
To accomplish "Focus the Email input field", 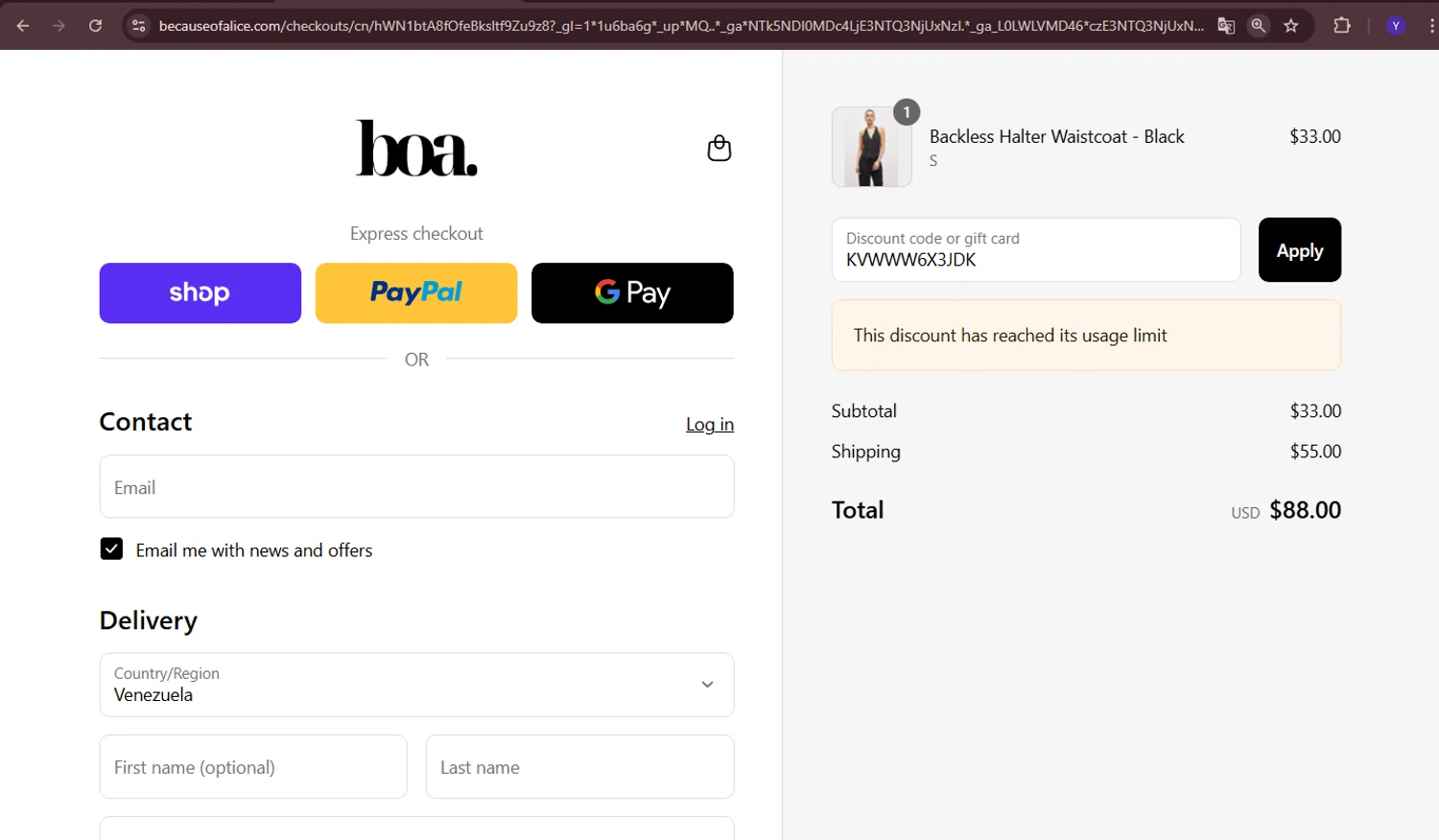I will pyautogui.click(x=416, y=487).
